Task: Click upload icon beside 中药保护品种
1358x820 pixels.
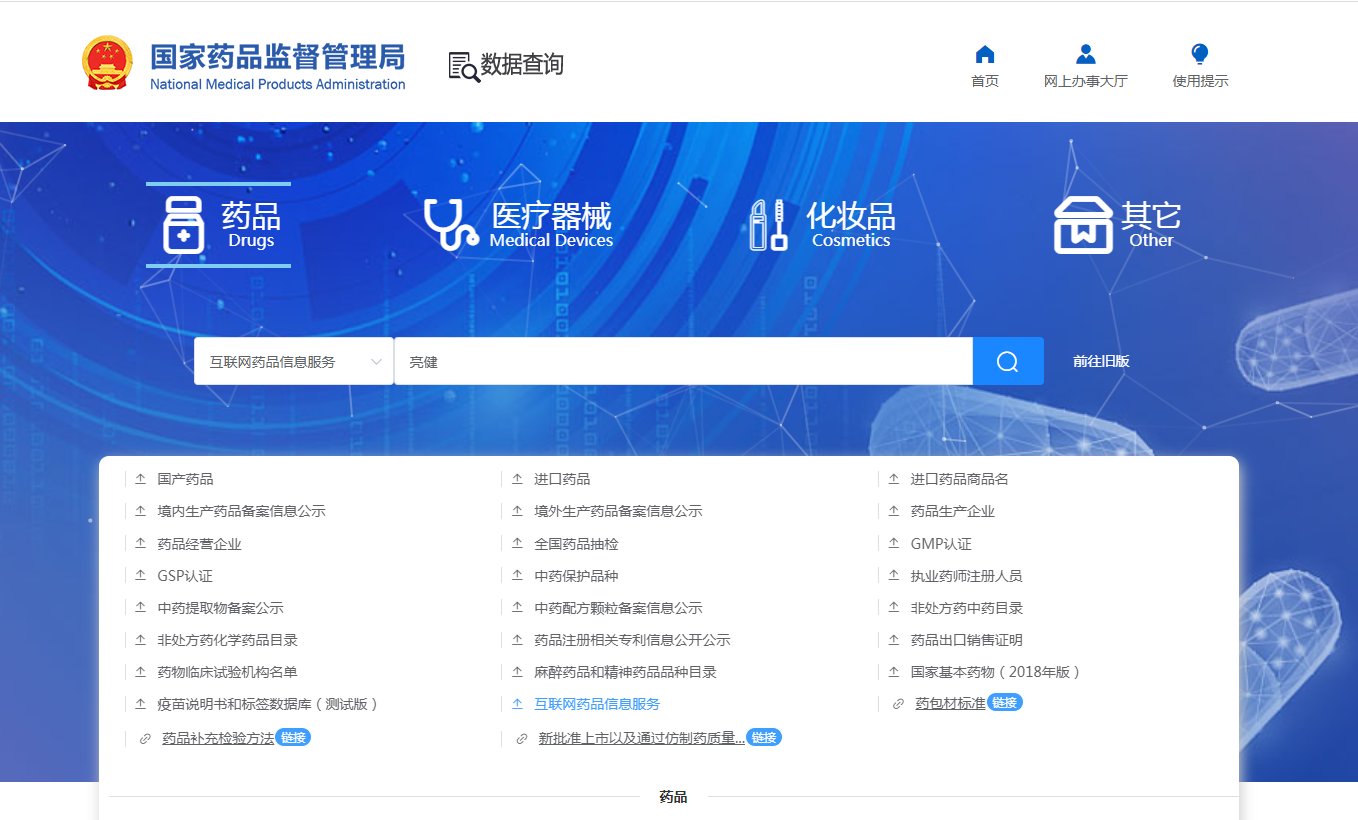Action: click(517, 576)
